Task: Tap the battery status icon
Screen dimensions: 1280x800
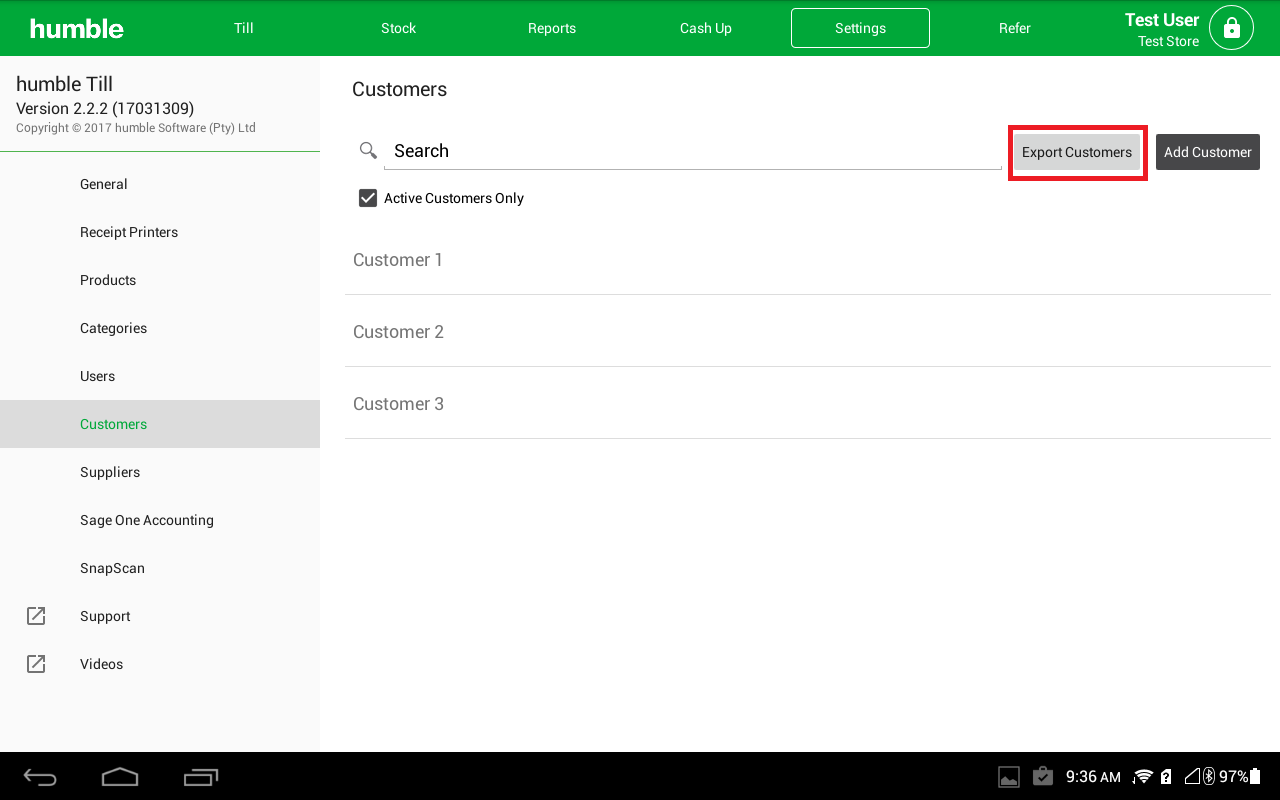Action: click(1255, 777)
